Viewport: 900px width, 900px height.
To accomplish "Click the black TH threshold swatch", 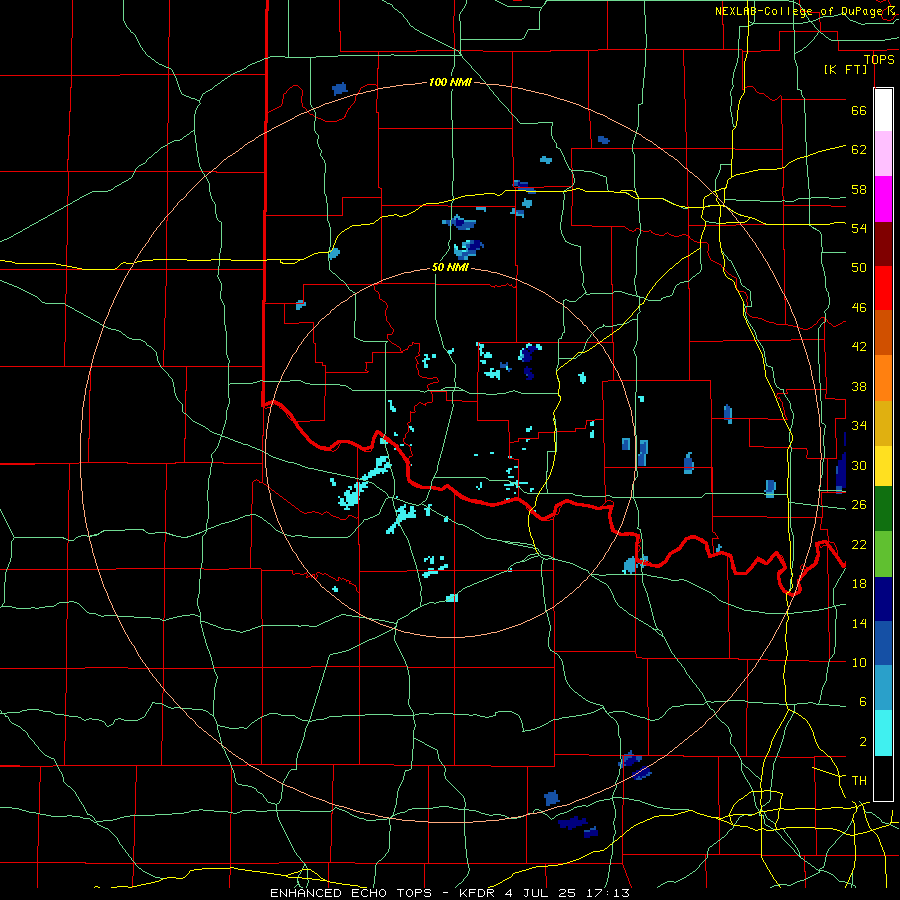I will coord(883,778).
